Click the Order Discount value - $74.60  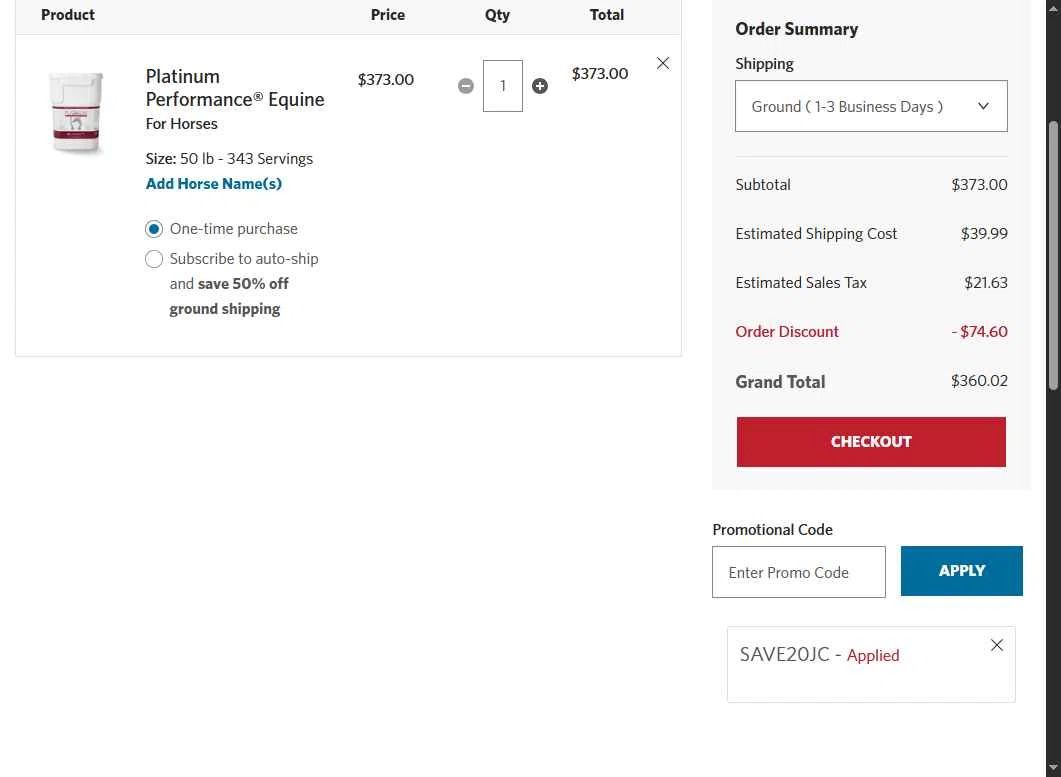[x=979, y=332]
